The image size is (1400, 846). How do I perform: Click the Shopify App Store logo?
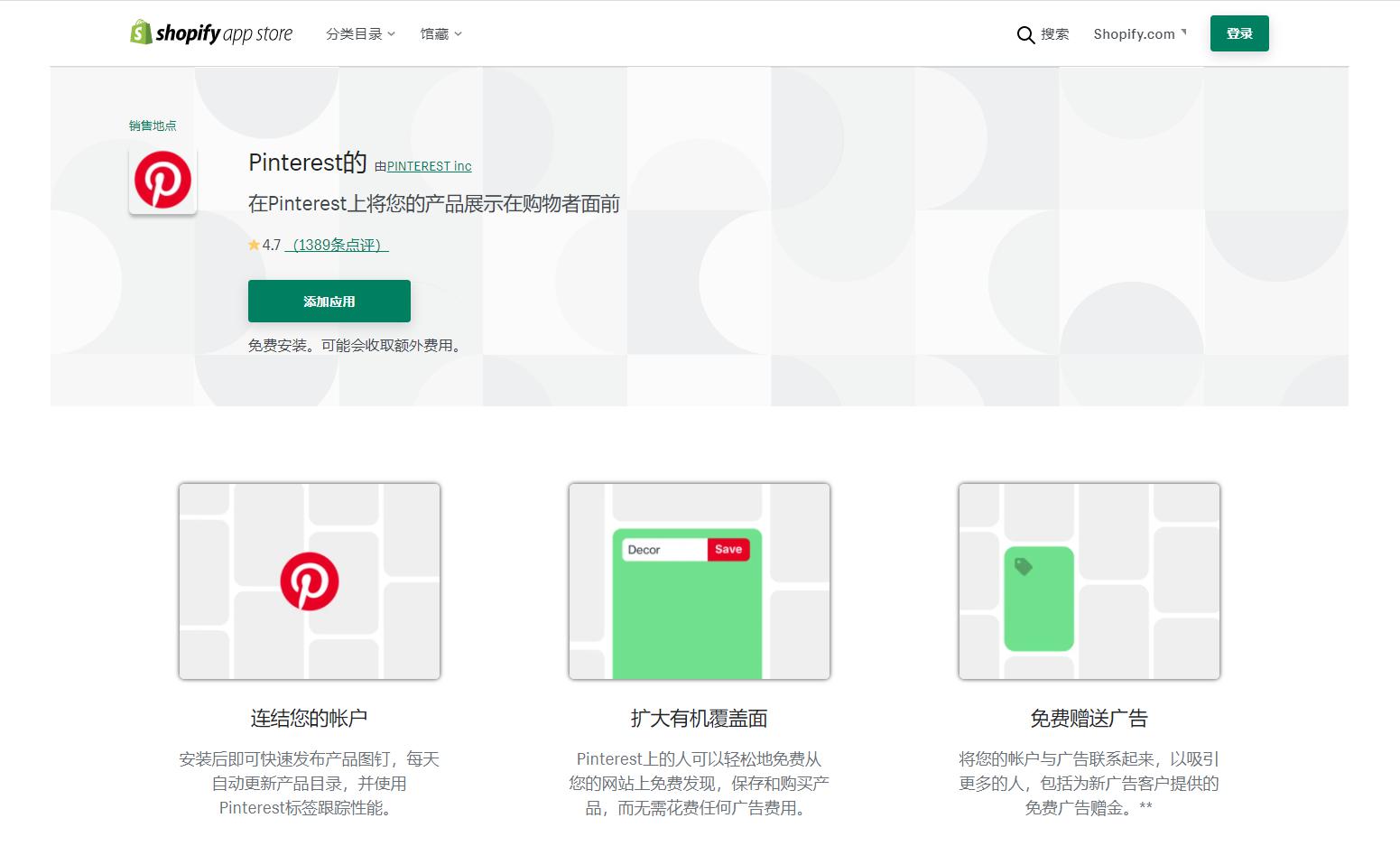pyautogui.click(x=211, y=33)
